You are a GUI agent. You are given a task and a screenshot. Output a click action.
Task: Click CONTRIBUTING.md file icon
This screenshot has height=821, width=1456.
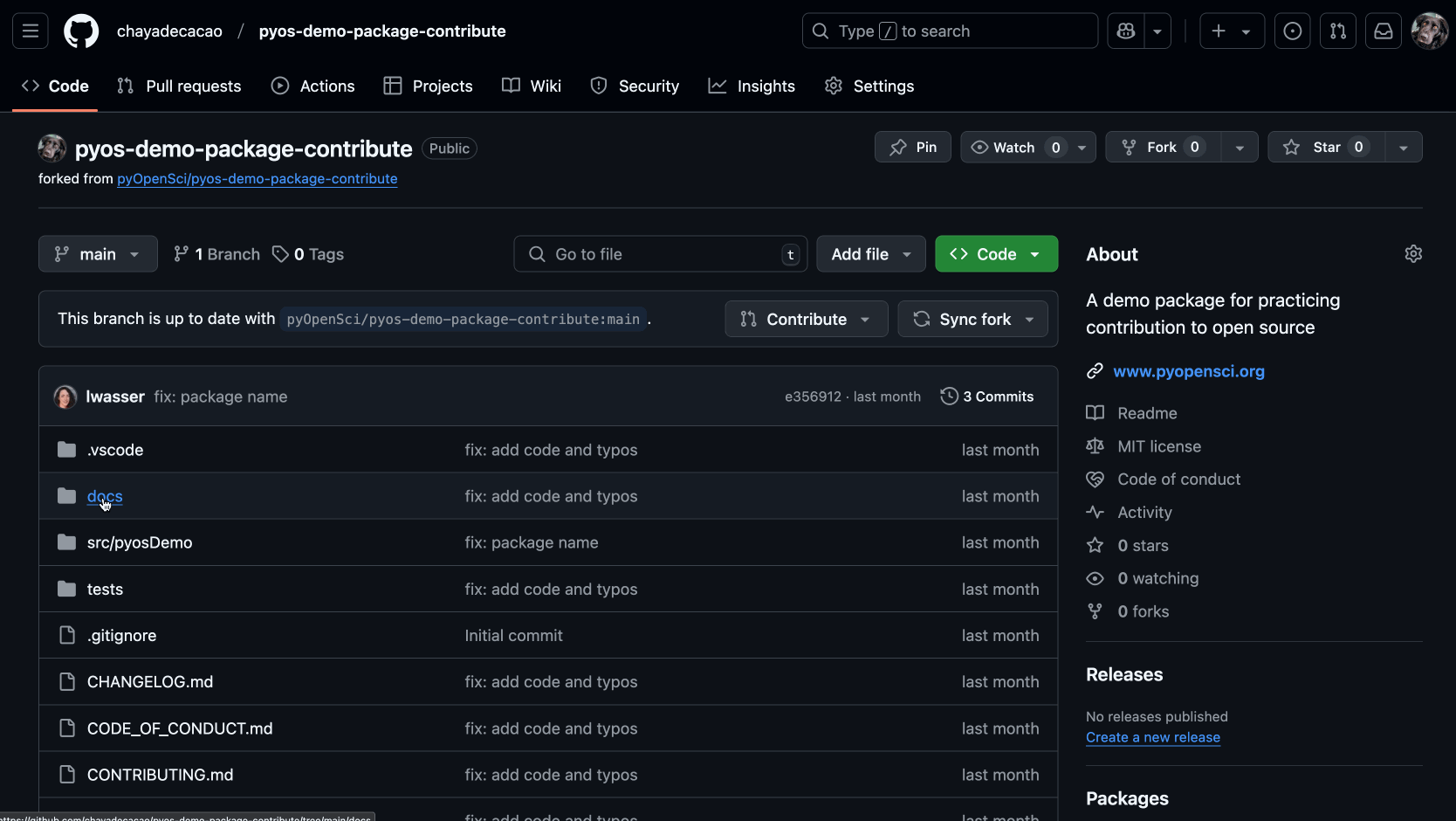click(66, 775)
